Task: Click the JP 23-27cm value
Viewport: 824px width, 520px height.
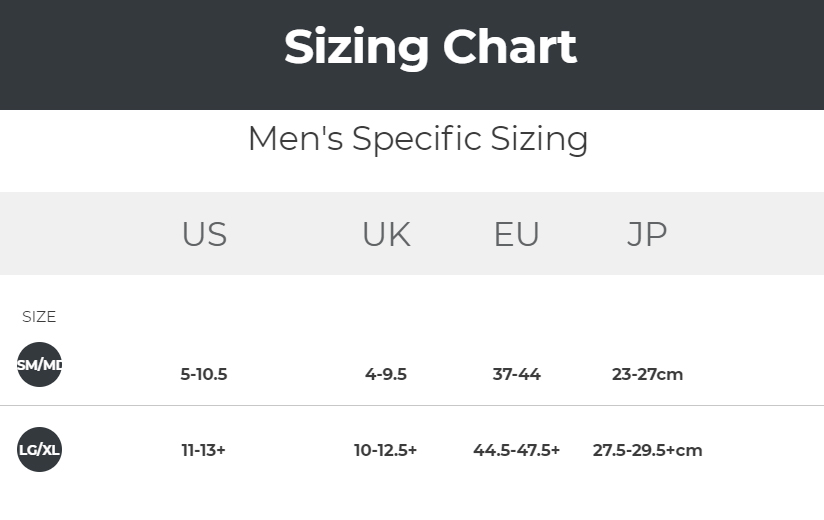Action: point(647,375)
